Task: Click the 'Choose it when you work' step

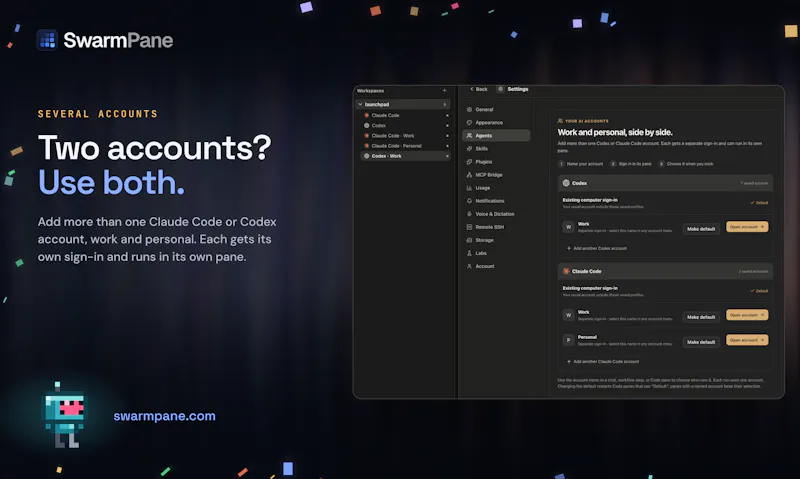Action: point(686,164)
